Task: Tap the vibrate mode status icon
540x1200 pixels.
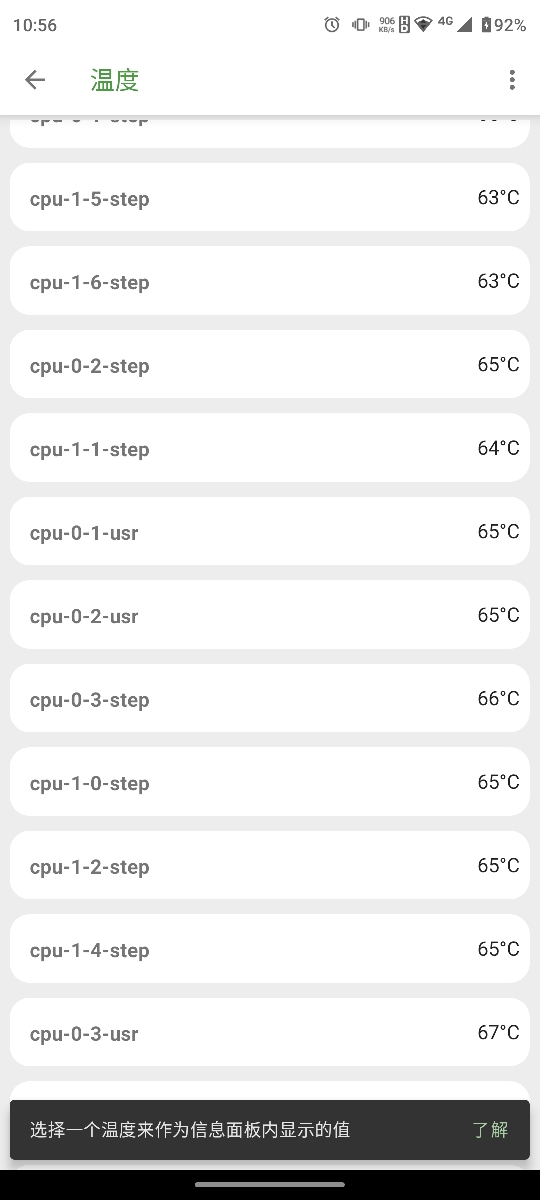Action: click(x=360, y=25)
